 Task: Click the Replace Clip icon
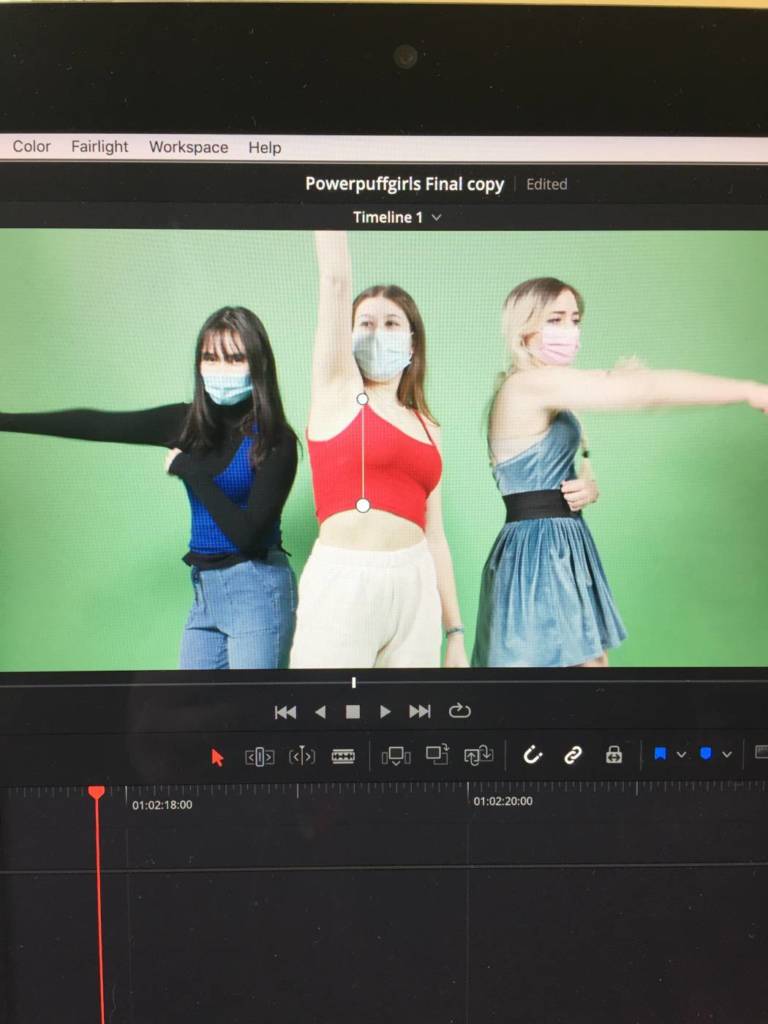[479, 755]
